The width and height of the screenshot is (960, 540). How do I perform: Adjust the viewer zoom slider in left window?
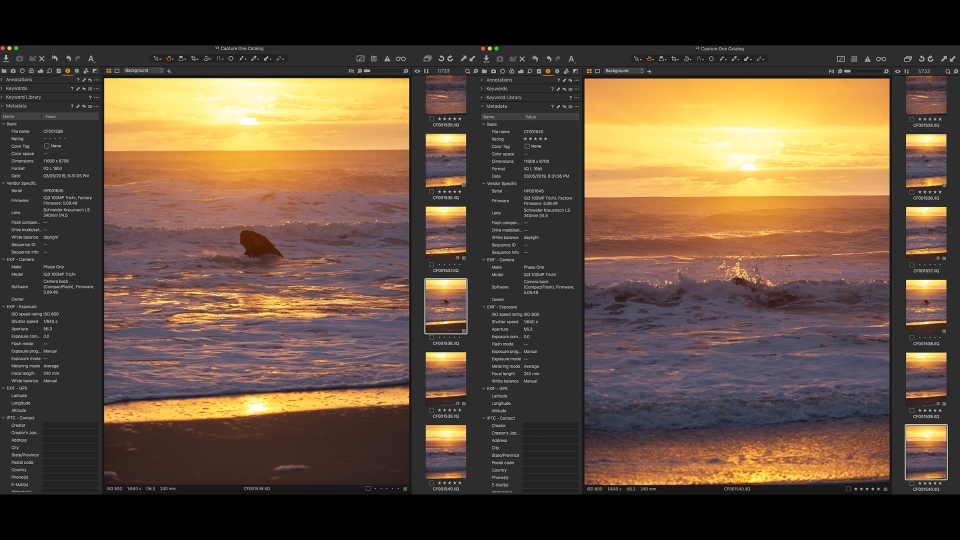click(x=383, y=71)
